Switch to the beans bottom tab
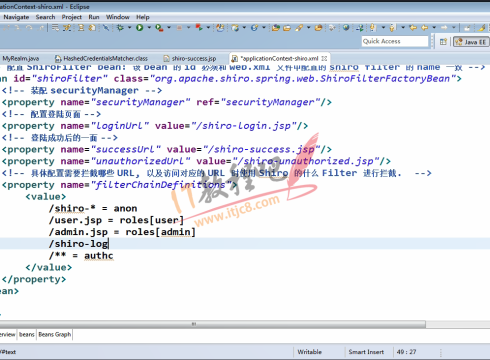 pyautogui.click(x=27, y=334)
